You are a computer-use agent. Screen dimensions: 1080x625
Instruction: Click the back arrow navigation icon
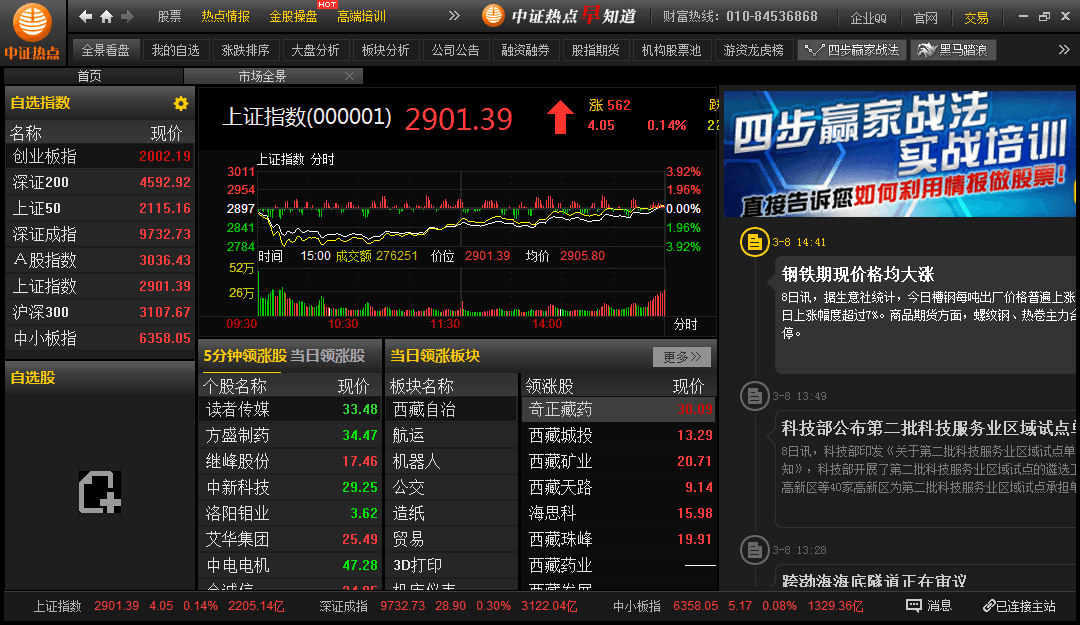pos(86,17)
